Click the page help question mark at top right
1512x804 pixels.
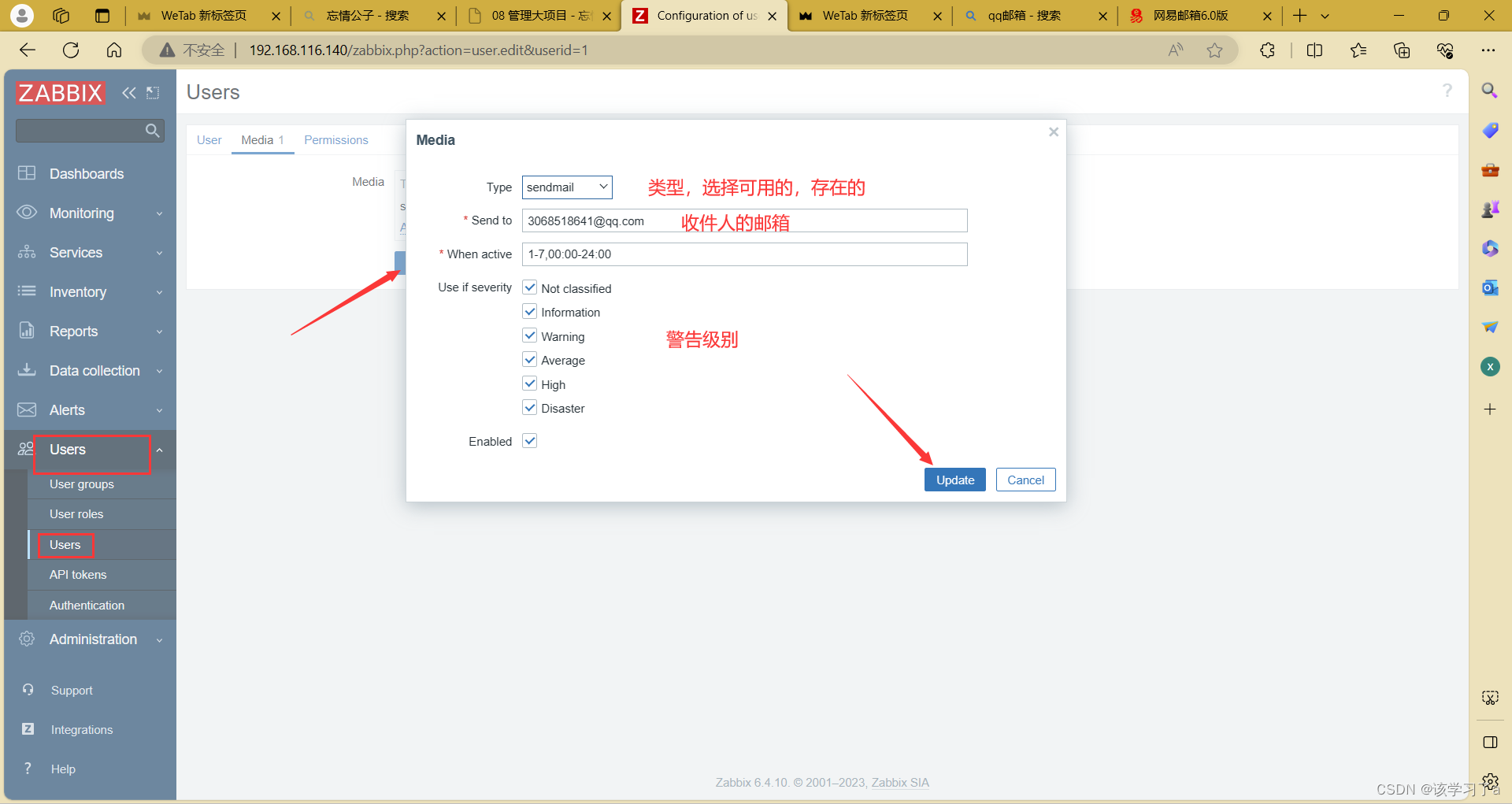click(1447, 91)
